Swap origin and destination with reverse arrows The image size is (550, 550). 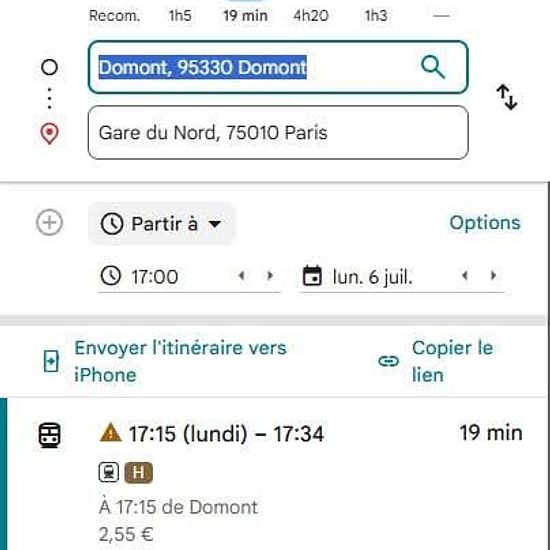507,97
